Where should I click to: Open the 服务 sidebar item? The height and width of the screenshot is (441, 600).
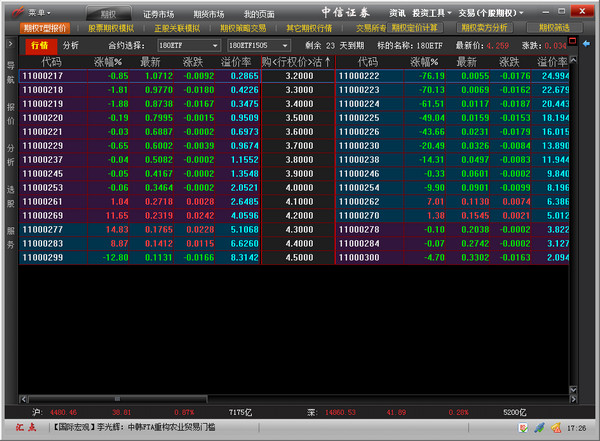10,237
